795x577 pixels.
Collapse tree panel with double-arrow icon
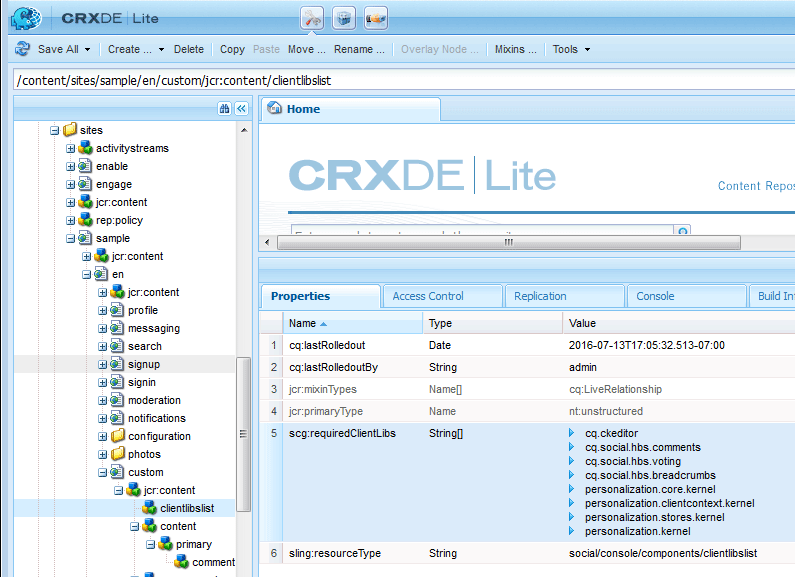coord(241,109)
